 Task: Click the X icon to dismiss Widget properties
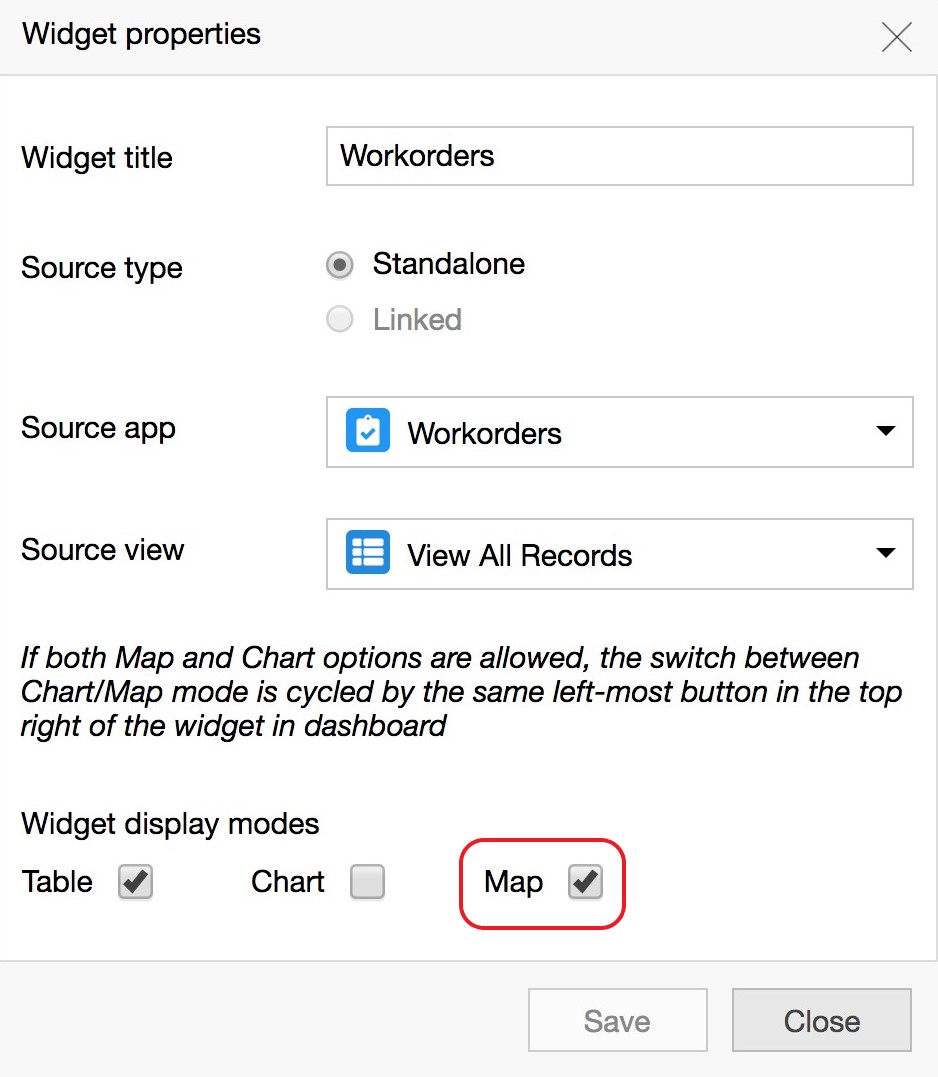[x=896, y=37]
